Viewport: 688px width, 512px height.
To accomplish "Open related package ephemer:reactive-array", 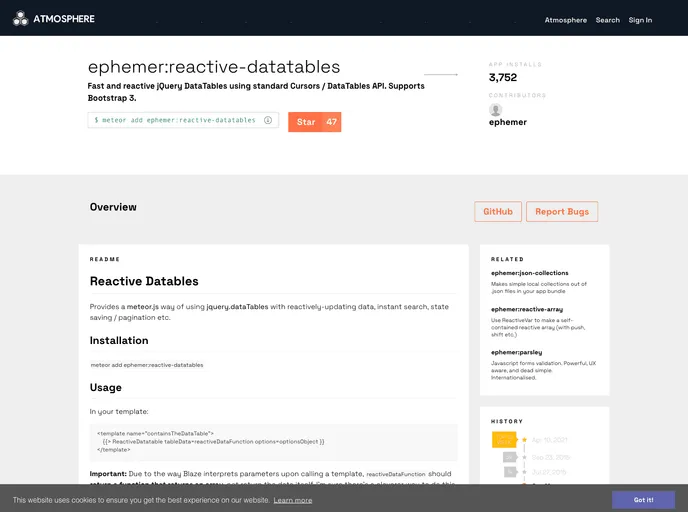I will click(527, 309).
